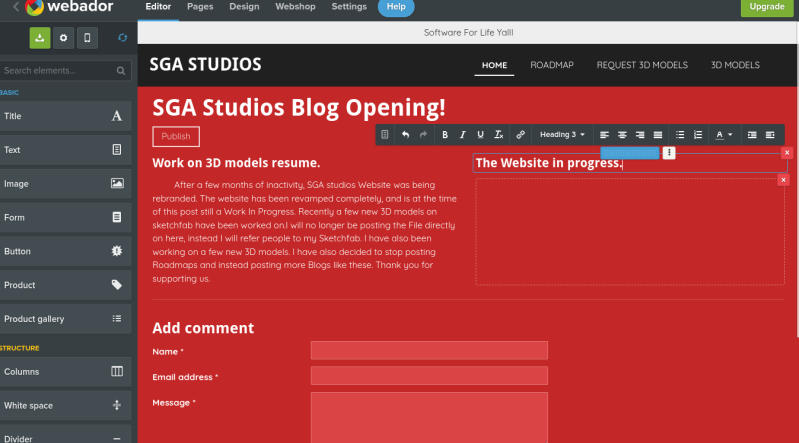Delete the heading element with red X

[787, 152]
